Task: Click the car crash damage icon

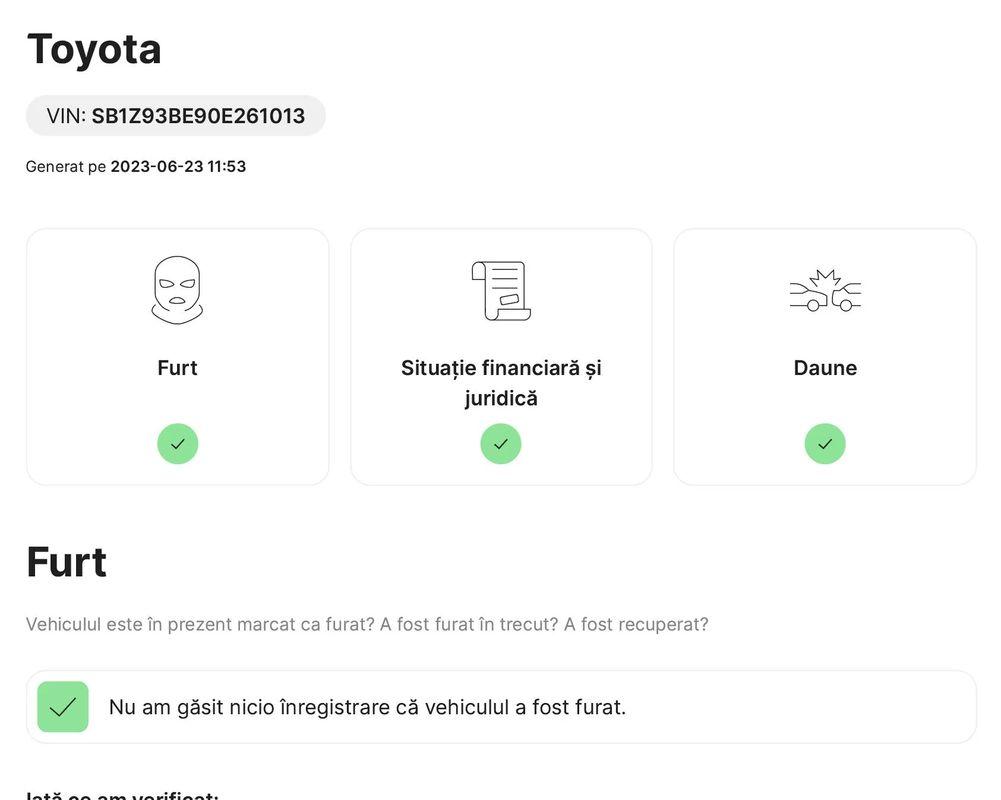Action: [825, 291]
